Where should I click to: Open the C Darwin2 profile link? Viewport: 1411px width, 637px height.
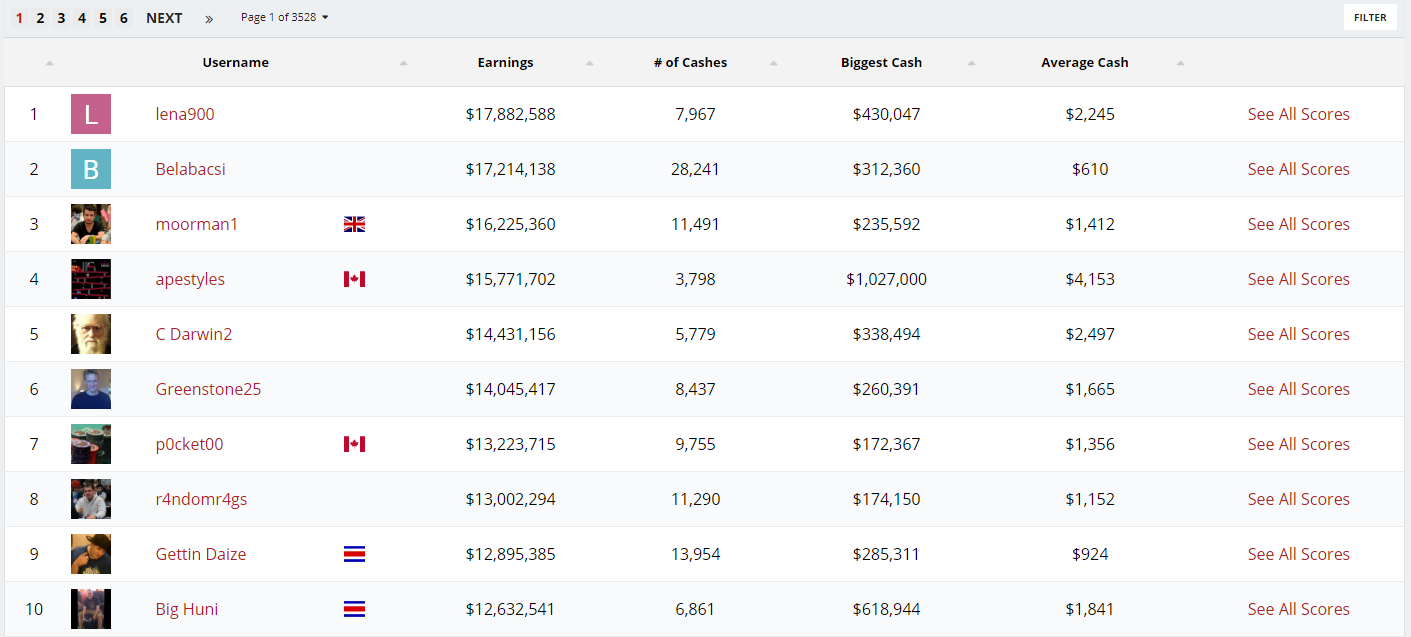point(194,334)
